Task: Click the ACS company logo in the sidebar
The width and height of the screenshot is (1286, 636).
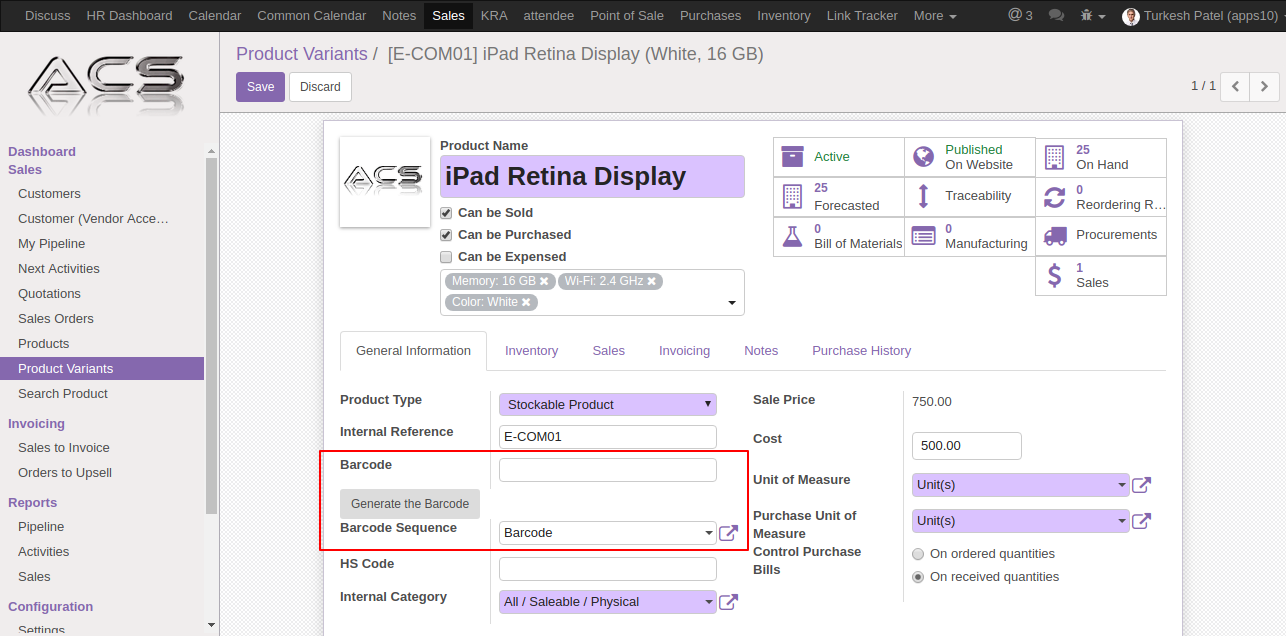Action: pos(107,85)
